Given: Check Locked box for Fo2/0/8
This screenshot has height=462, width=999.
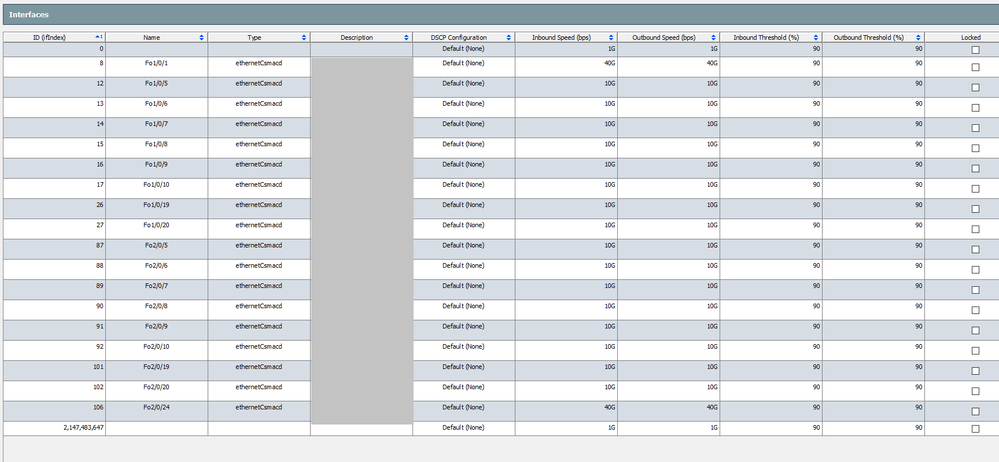Looking at the screenshot, I should point(975,310).
